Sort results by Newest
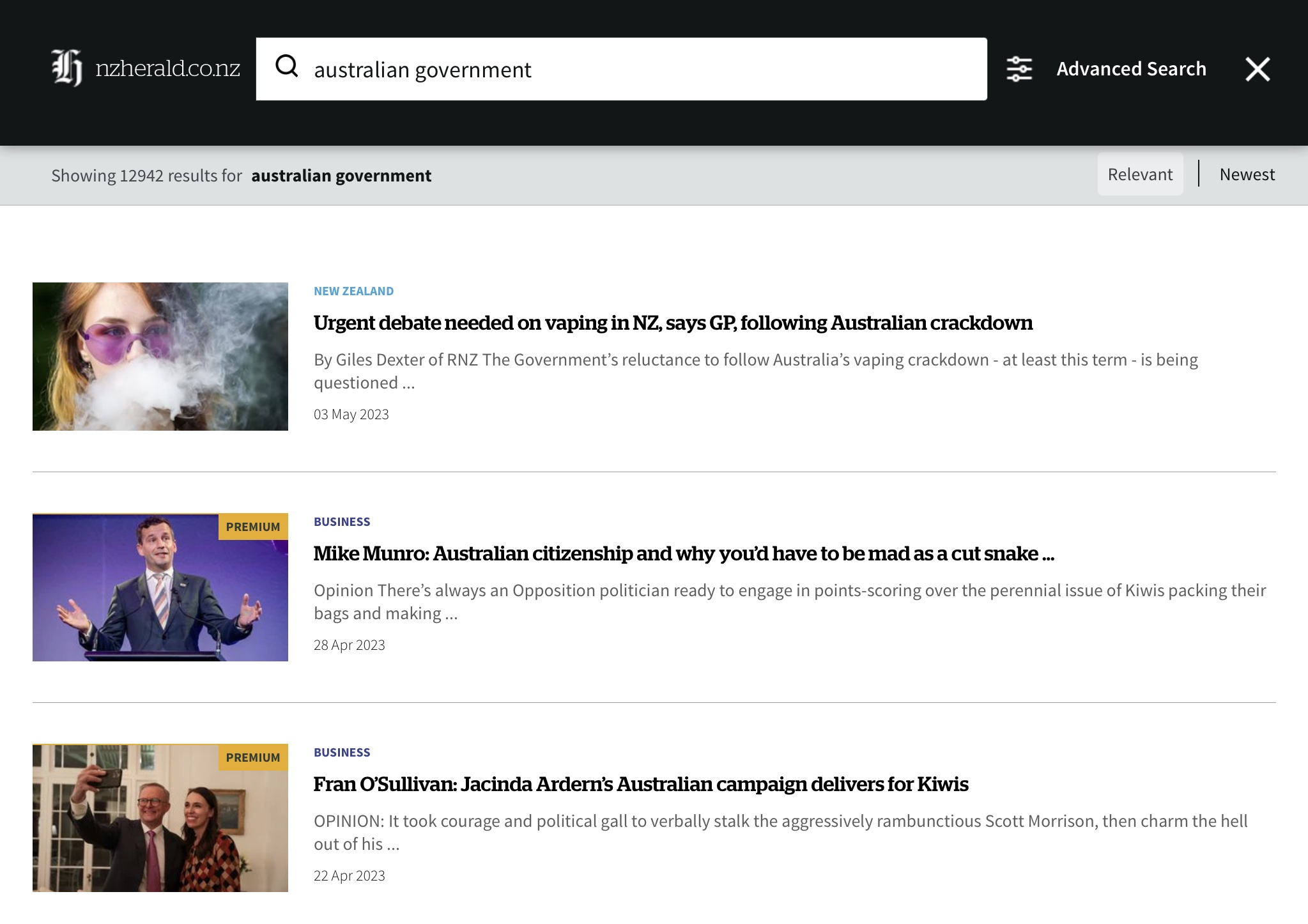This screenshot has width=1308, height=924. (1247, 174)
